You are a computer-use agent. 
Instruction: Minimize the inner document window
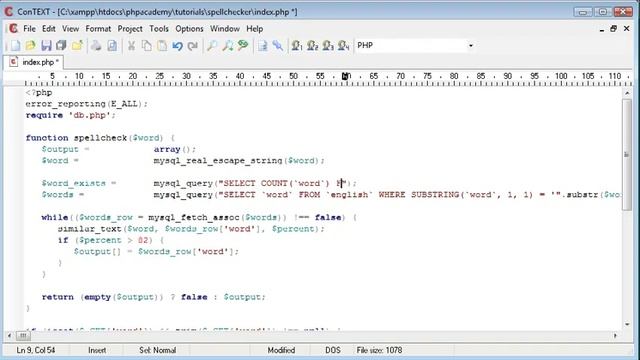point(602,29)
